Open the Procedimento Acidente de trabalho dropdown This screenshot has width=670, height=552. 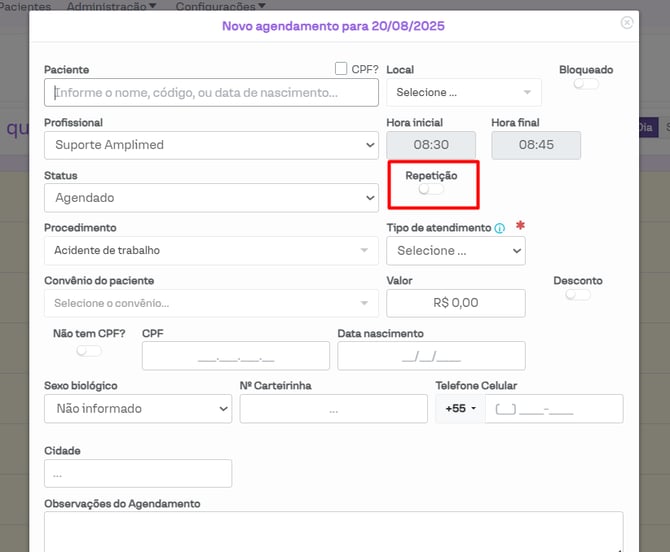point(211,250)
